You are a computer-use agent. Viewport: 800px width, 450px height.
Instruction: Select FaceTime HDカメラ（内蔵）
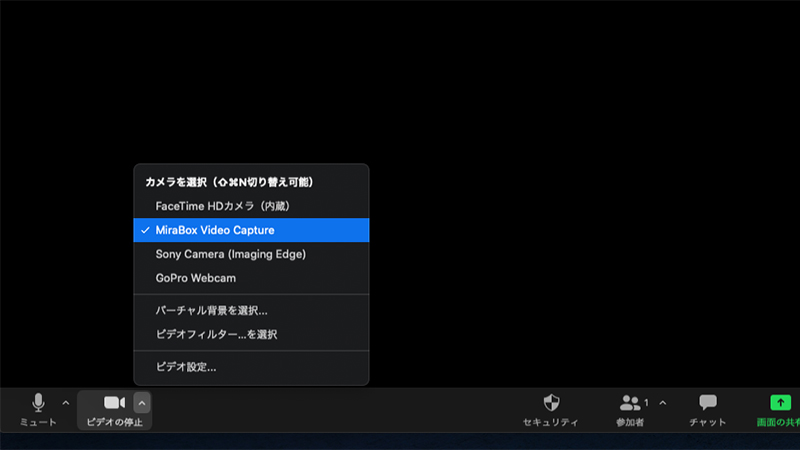point(251,206)
